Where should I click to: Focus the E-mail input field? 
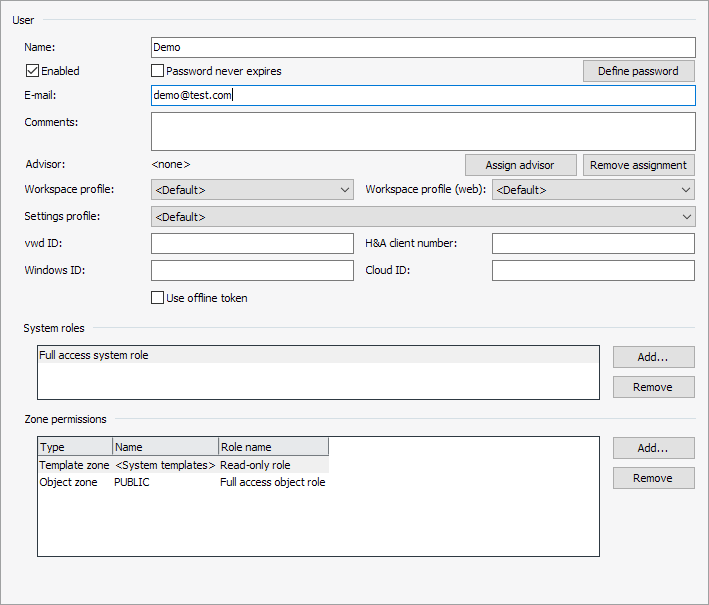pos(422,95)
